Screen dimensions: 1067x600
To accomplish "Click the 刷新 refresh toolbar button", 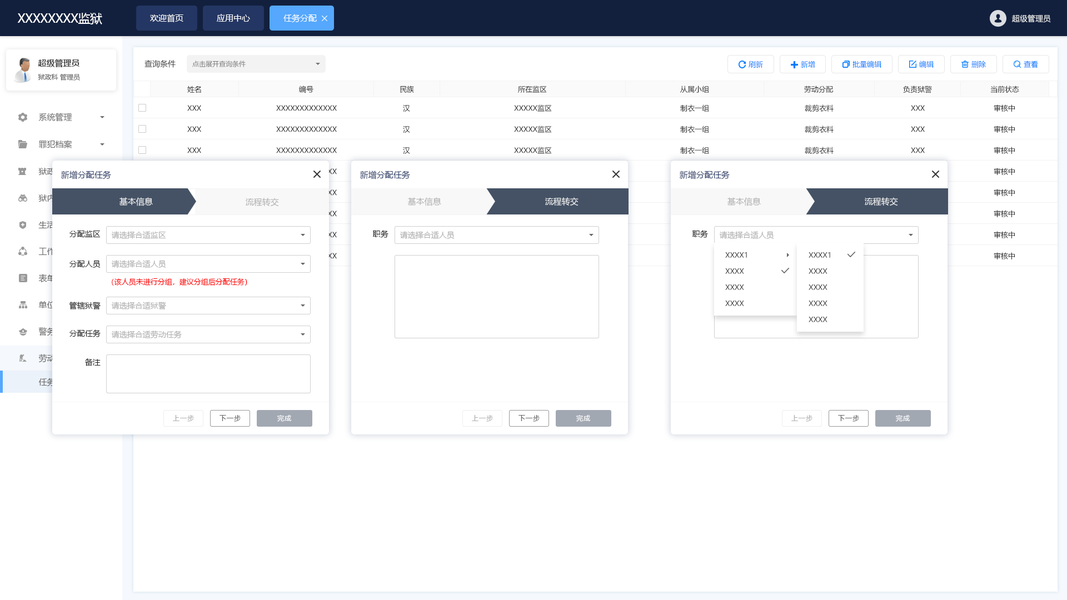I will tap(751, 64).
